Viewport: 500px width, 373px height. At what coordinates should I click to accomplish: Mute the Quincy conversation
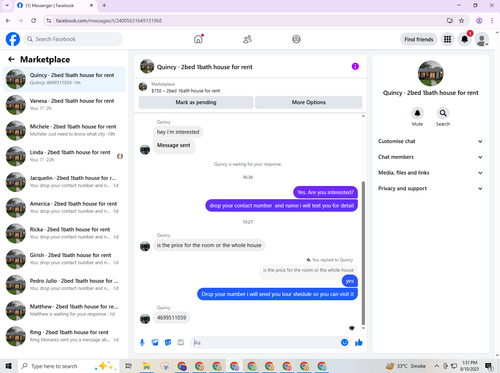click(x=417, y=113)
